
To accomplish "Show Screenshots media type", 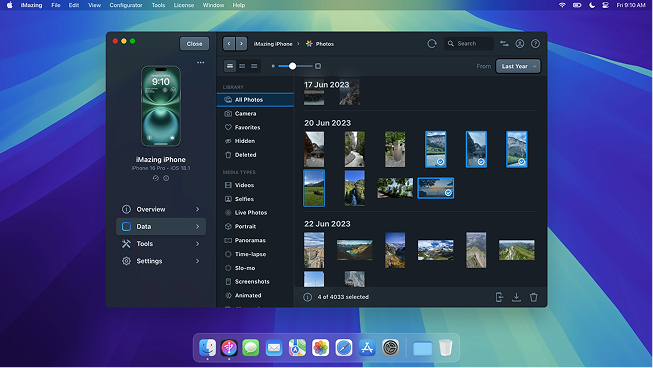I will point(255,282).
